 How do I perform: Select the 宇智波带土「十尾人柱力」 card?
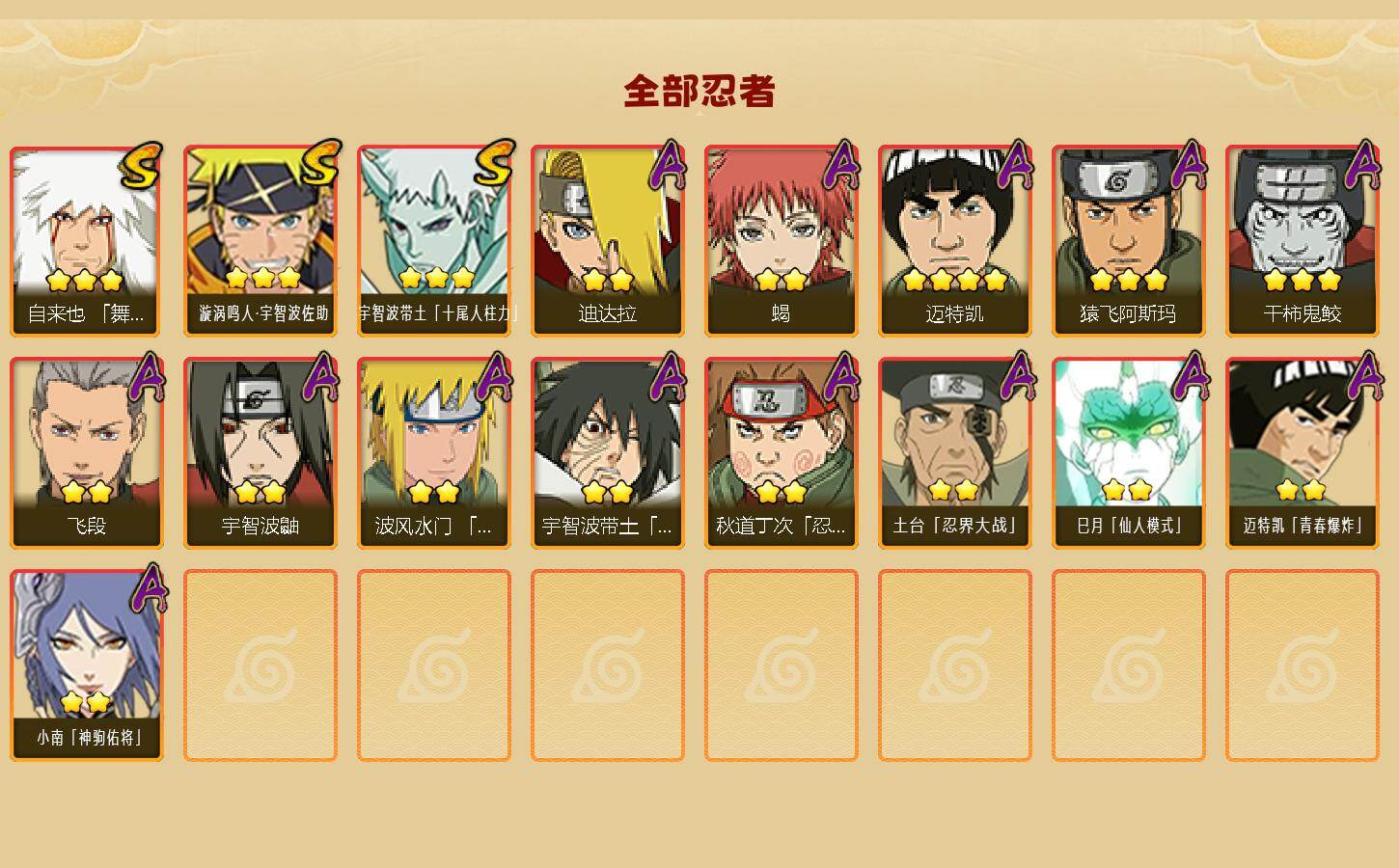434,241
